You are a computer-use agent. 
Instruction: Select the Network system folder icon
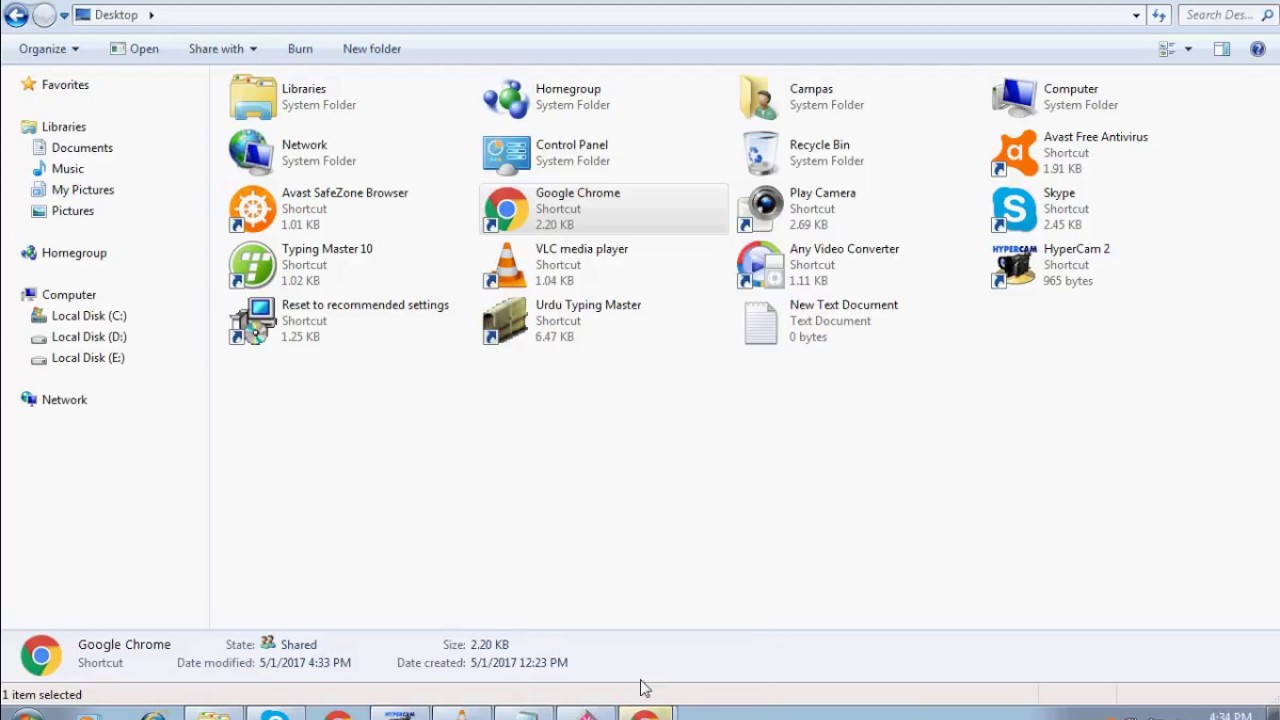[x=253, y=153]
